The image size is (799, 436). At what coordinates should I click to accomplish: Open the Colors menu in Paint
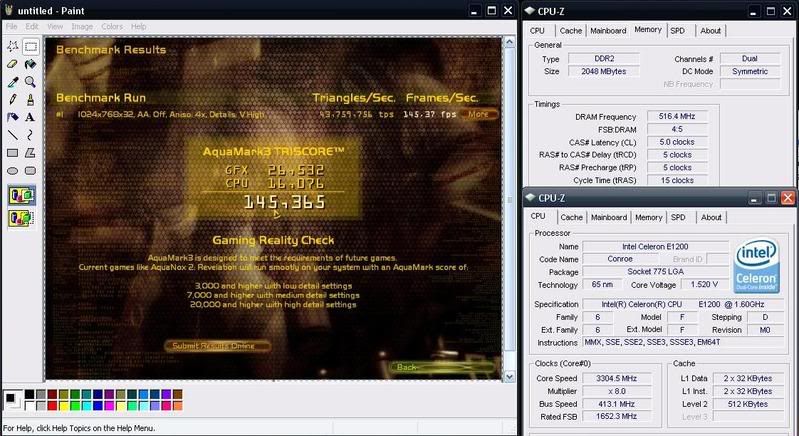[x=112, y=26]
